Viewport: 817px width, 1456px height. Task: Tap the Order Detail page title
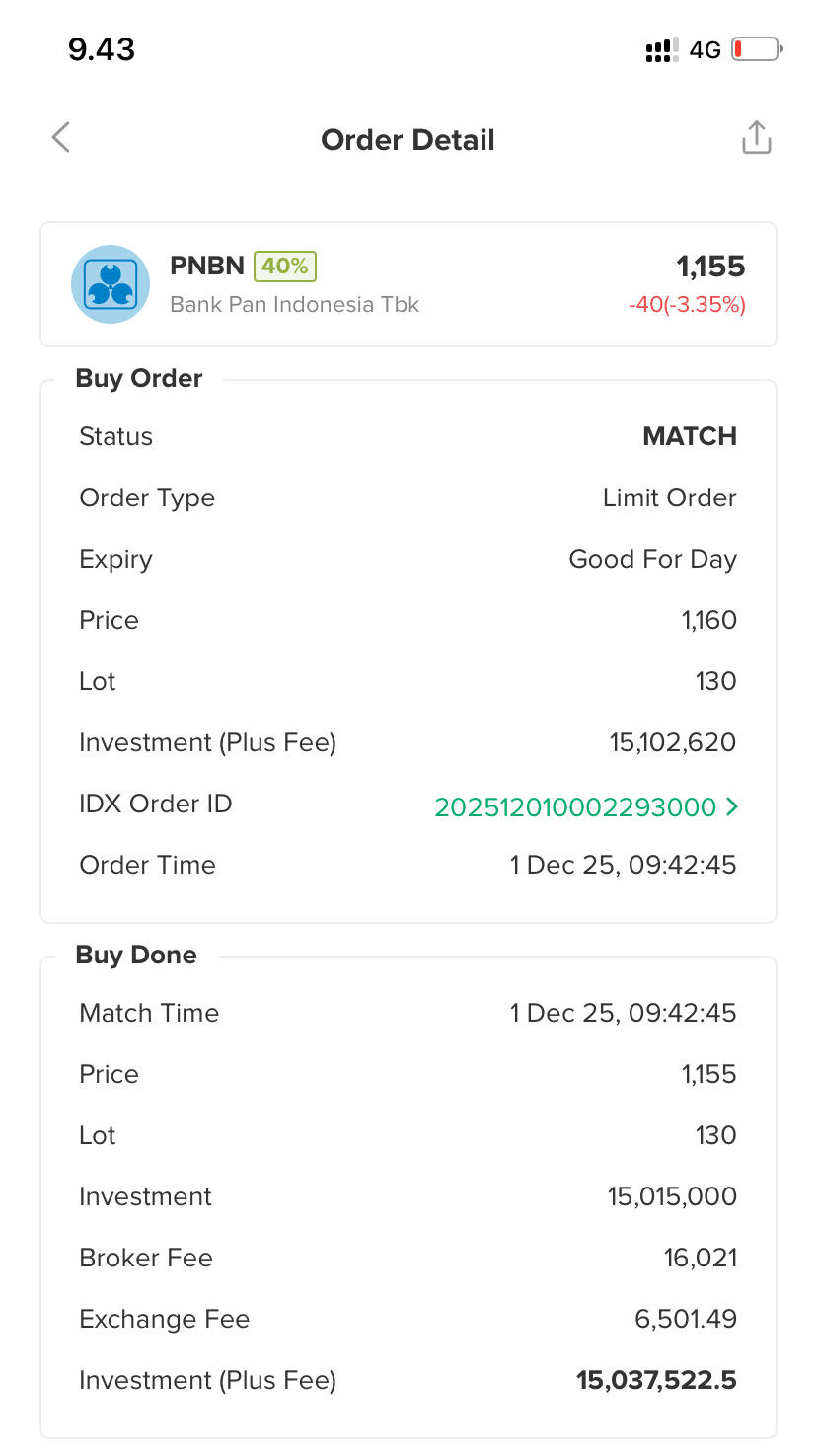(x=408, y=140)
